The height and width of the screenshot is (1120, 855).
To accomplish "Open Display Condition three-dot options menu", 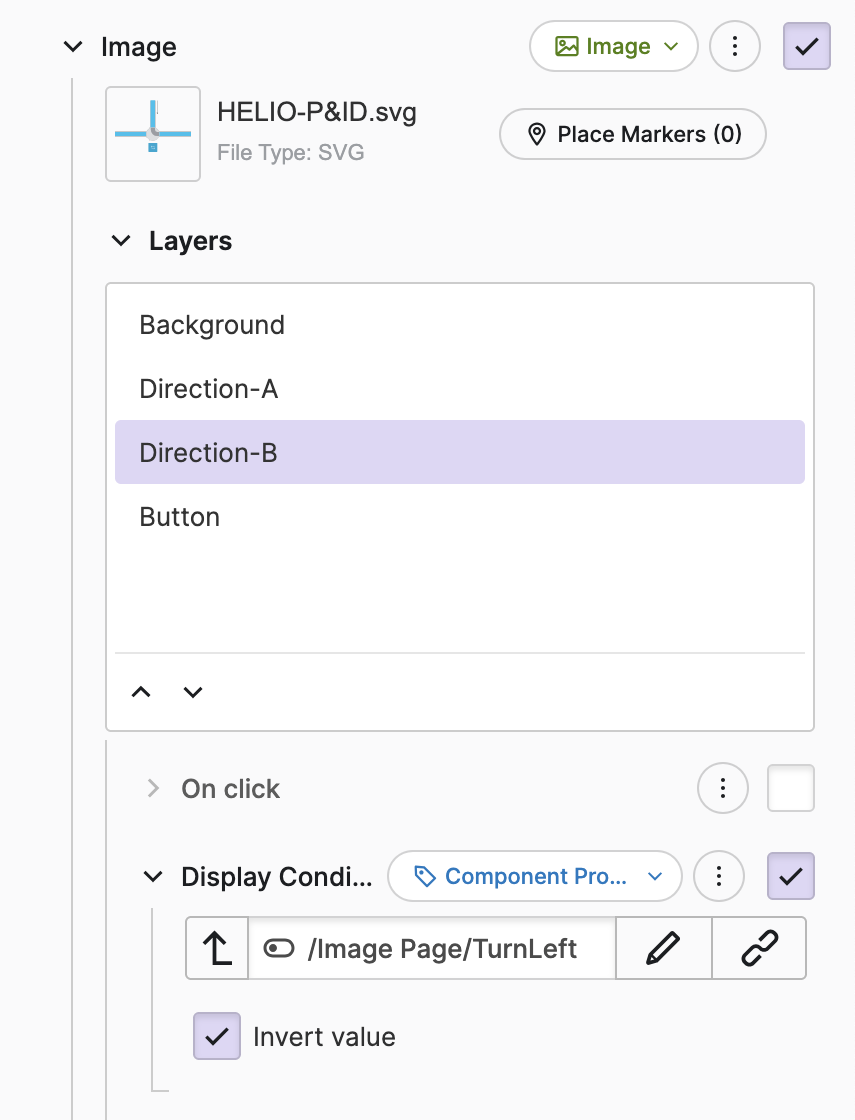I will tap(719, 877).
